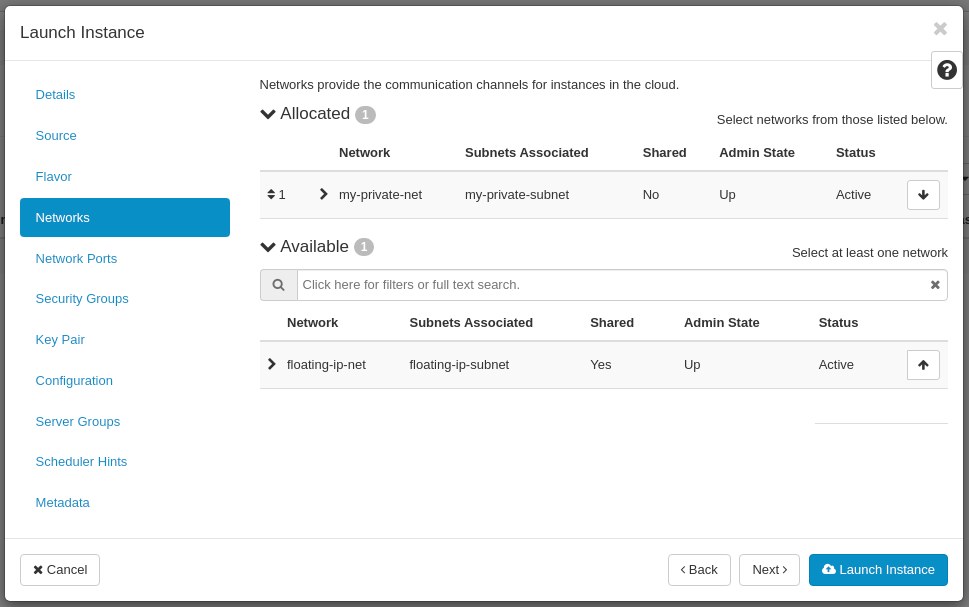Click the reorder handle beside my-private-net
Viewport: 969px width, 607px height.
(x=272, y=194)
